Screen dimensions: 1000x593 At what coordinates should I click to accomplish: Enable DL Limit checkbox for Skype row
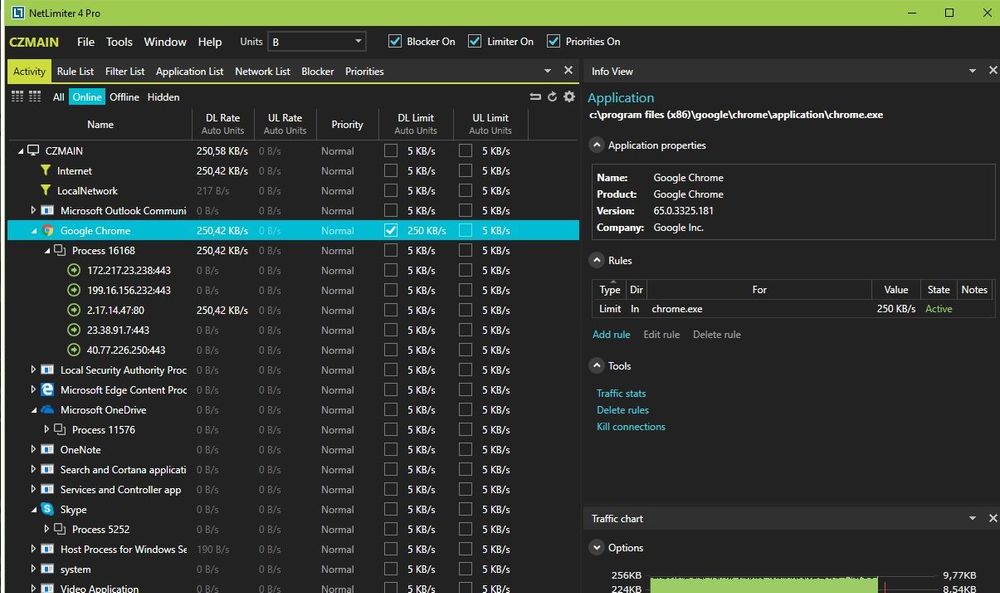391,509
